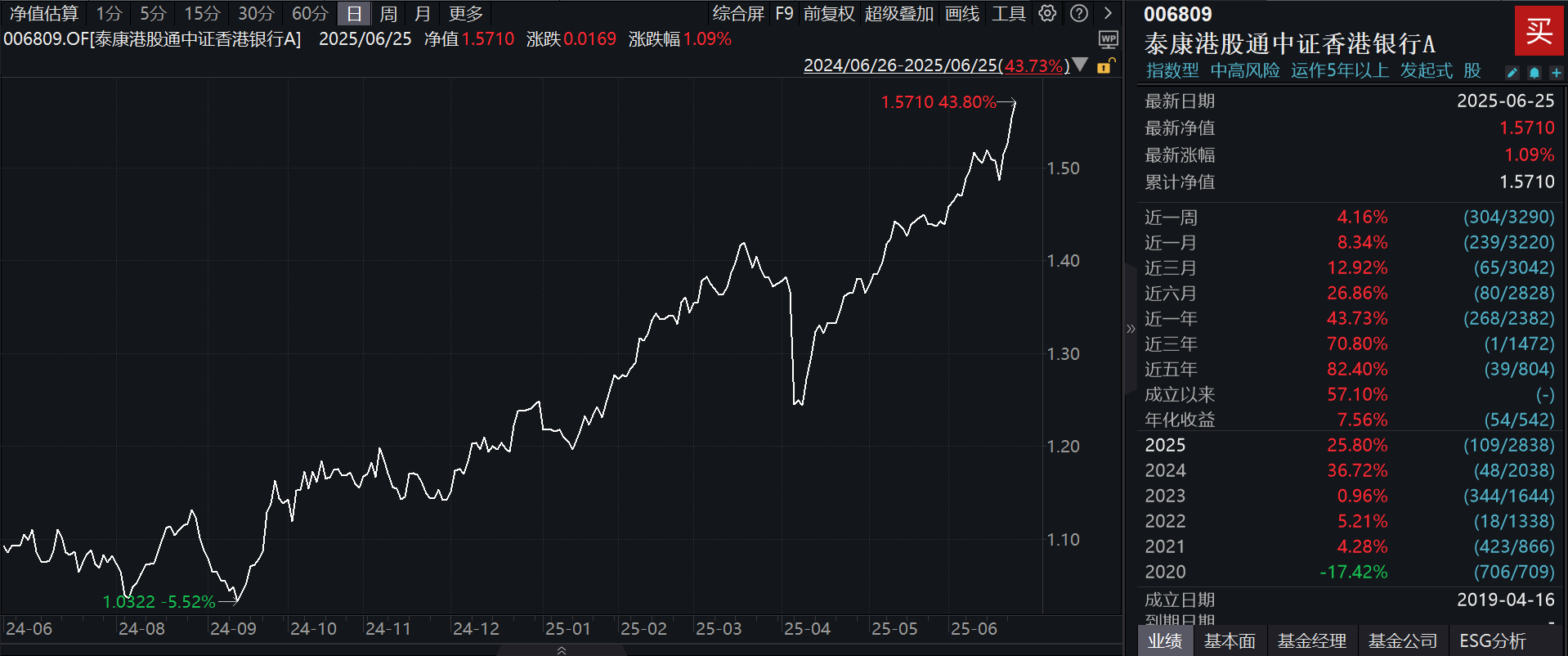
Task: Collapse side panel with » handle
Action: tap(1131, 329)
